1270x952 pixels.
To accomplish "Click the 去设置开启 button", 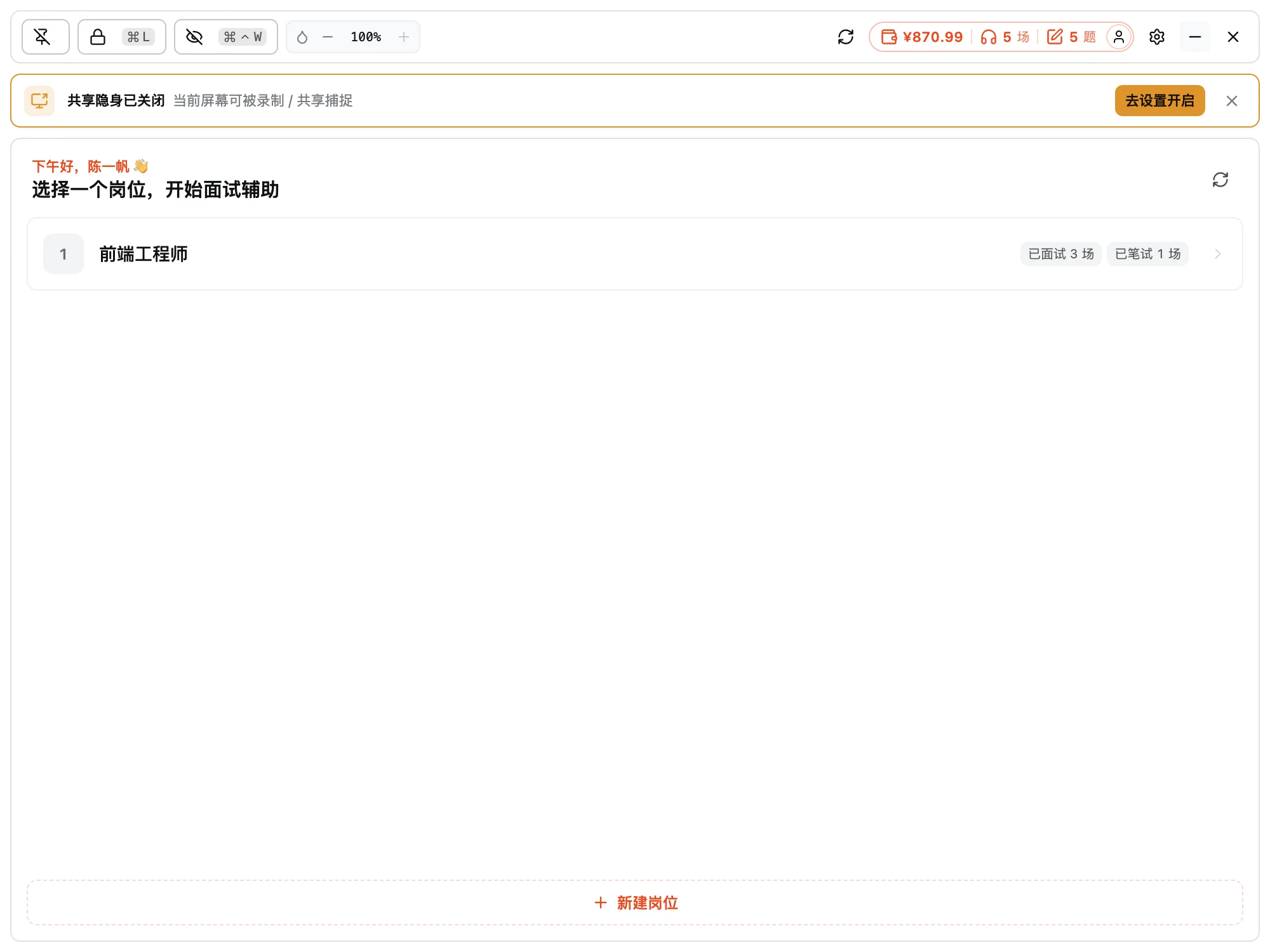I will 1160,101.
